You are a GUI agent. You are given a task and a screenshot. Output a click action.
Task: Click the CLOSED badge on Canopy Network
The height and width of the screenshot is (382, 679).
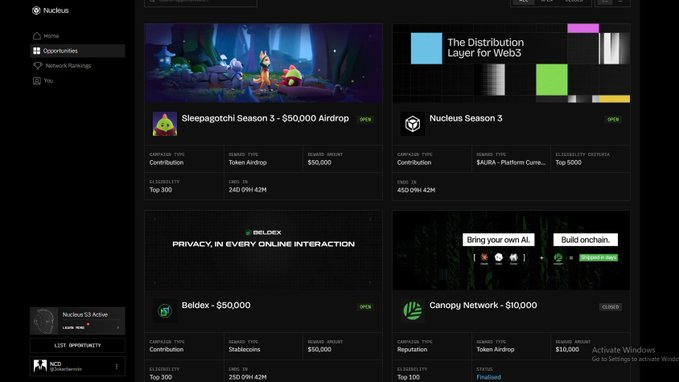(611, 307)
